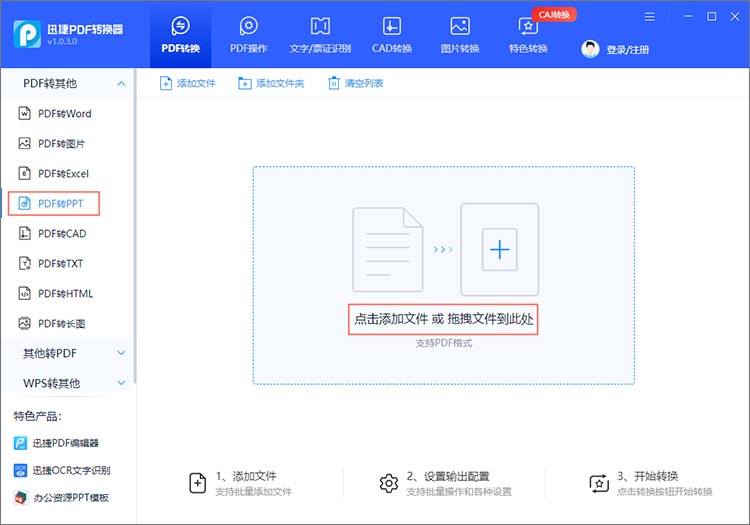
Task: Select PDF转Excel in sidebar
Action: tap(63, 174)
